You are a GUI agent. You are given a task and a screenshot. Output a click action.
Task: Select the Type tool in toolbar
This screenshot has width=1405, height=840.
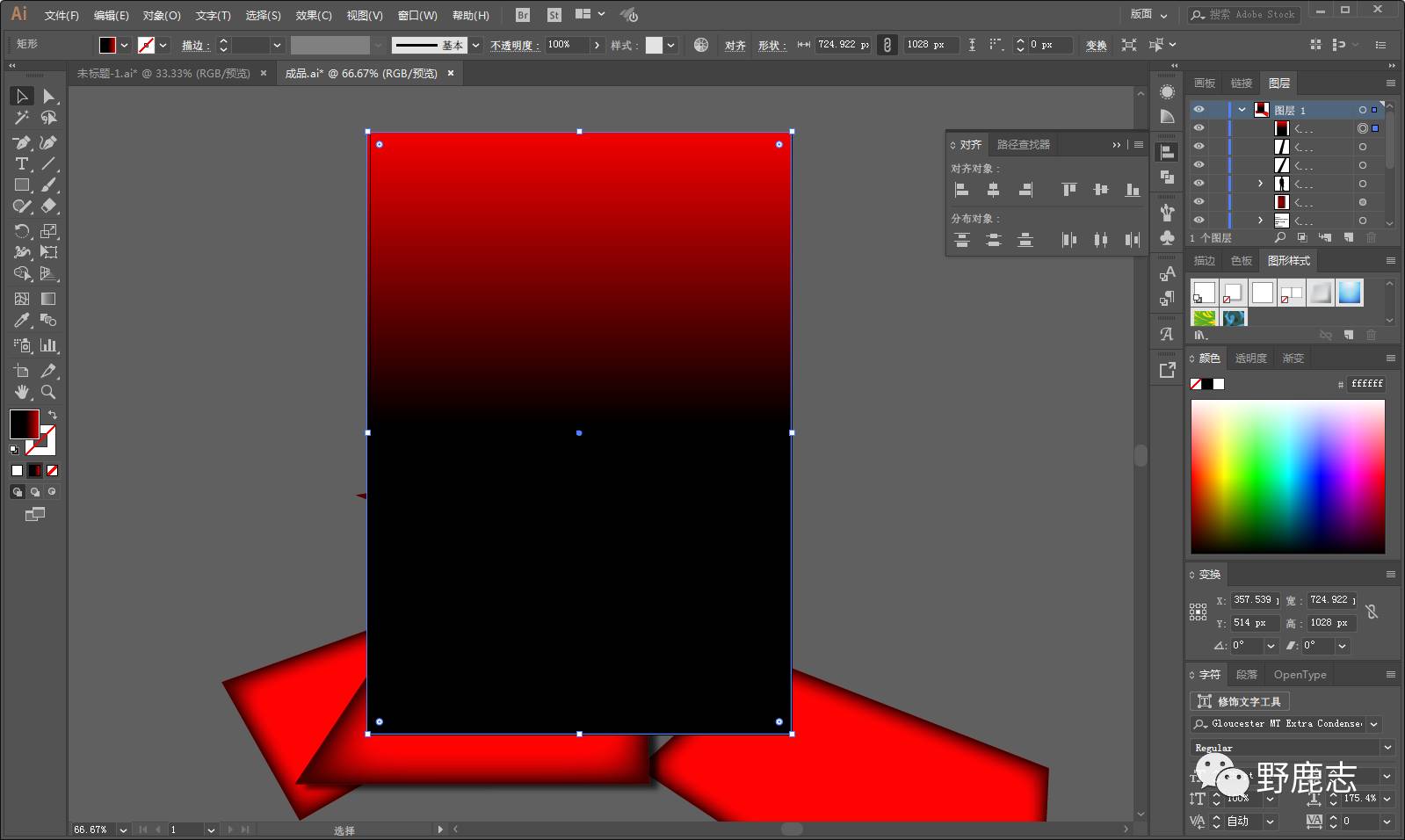pos(22,164)
